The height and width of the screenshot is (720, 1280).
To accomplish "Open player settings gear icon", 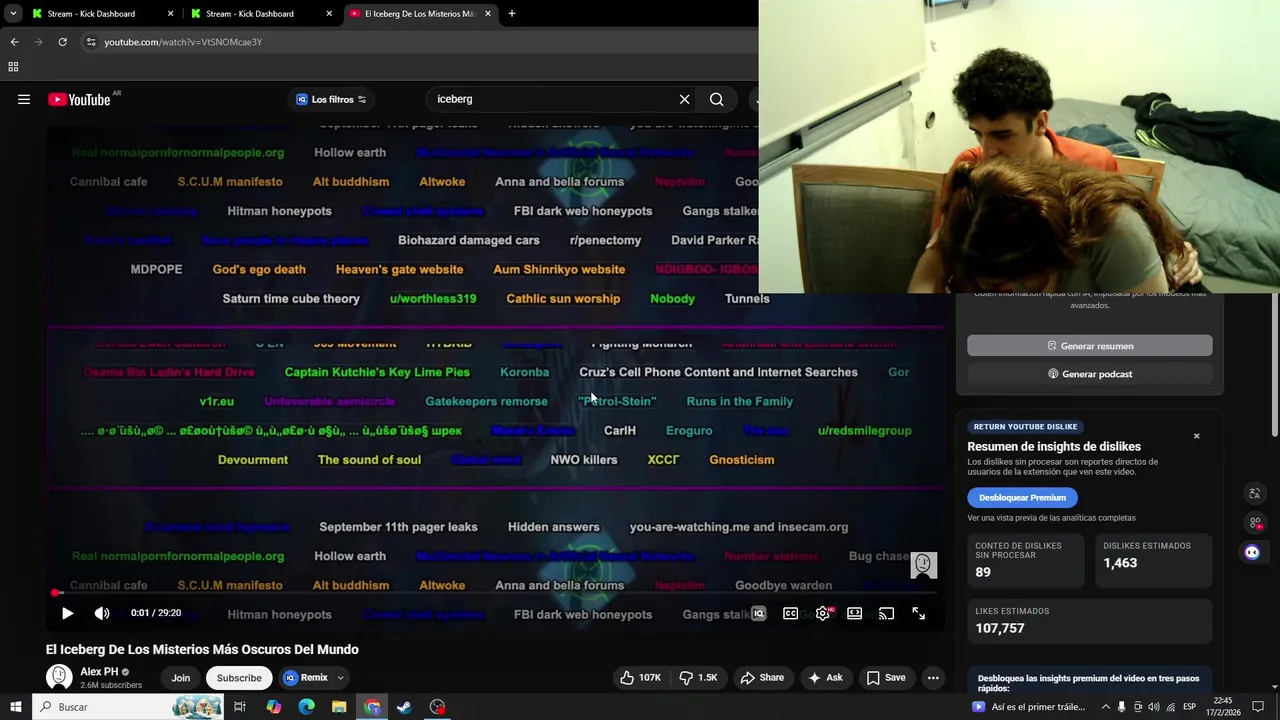I will coord(823,613).
